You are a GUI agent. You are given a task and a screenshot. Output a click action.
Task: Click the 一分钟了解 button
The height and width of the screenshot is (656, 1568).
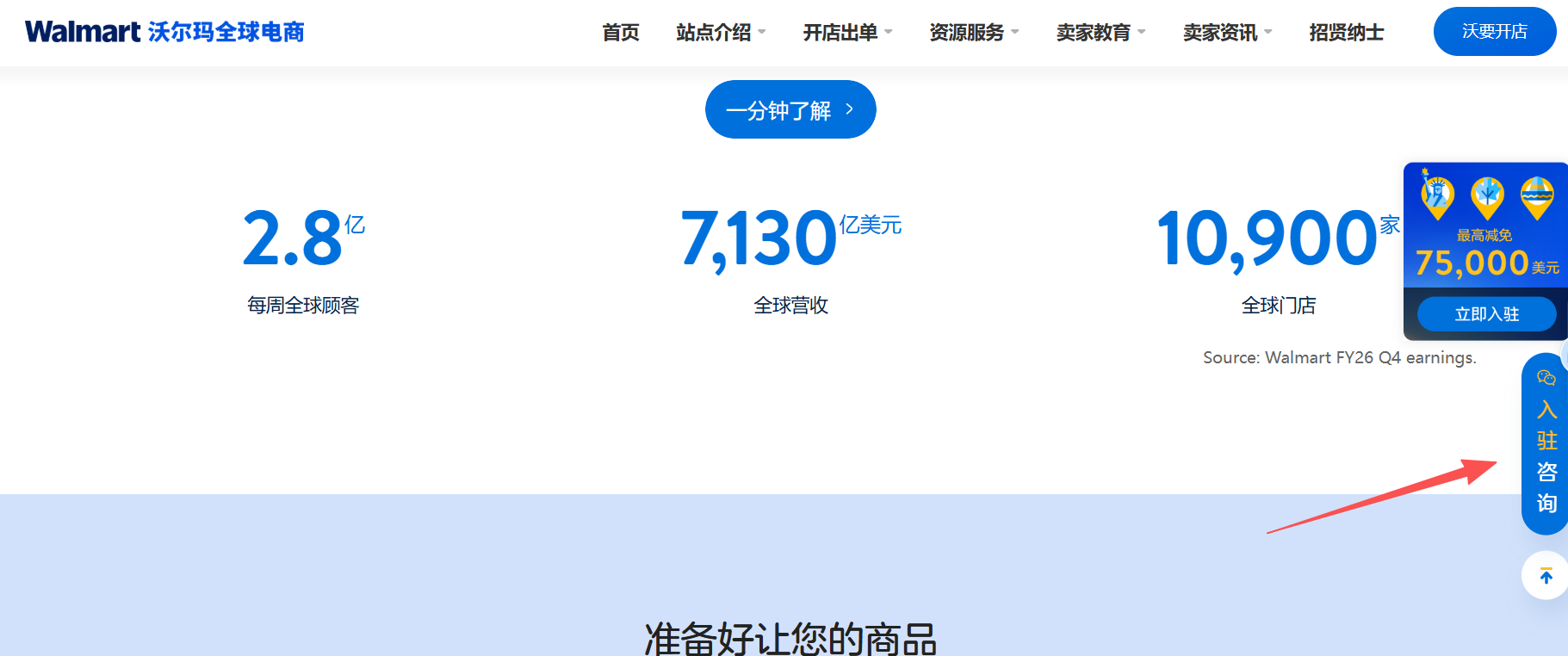(x=790, y=109)
